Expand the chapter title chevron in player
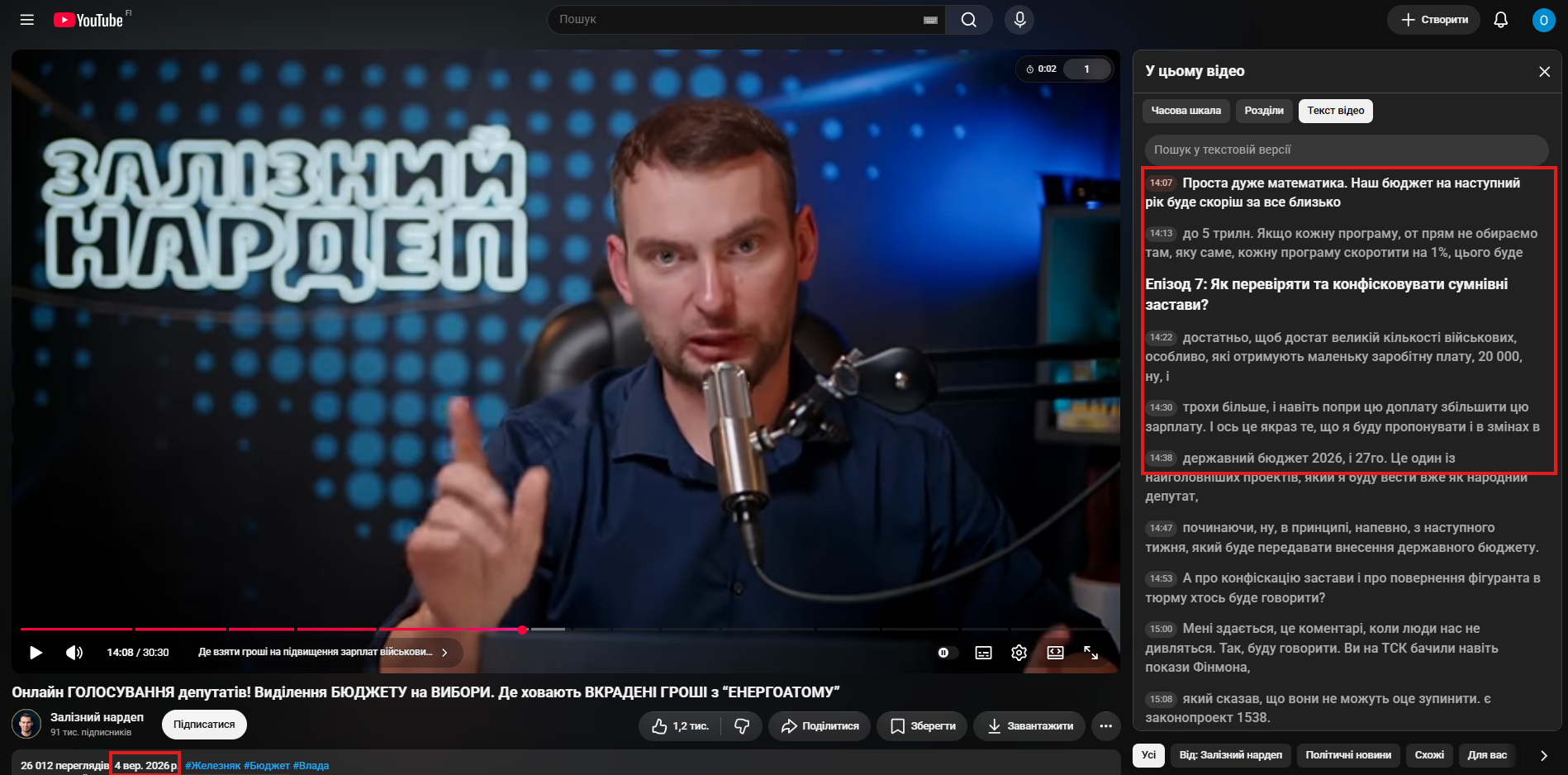Image resolution: width=1568 pixels, height=775 pixels. point(445,653)
